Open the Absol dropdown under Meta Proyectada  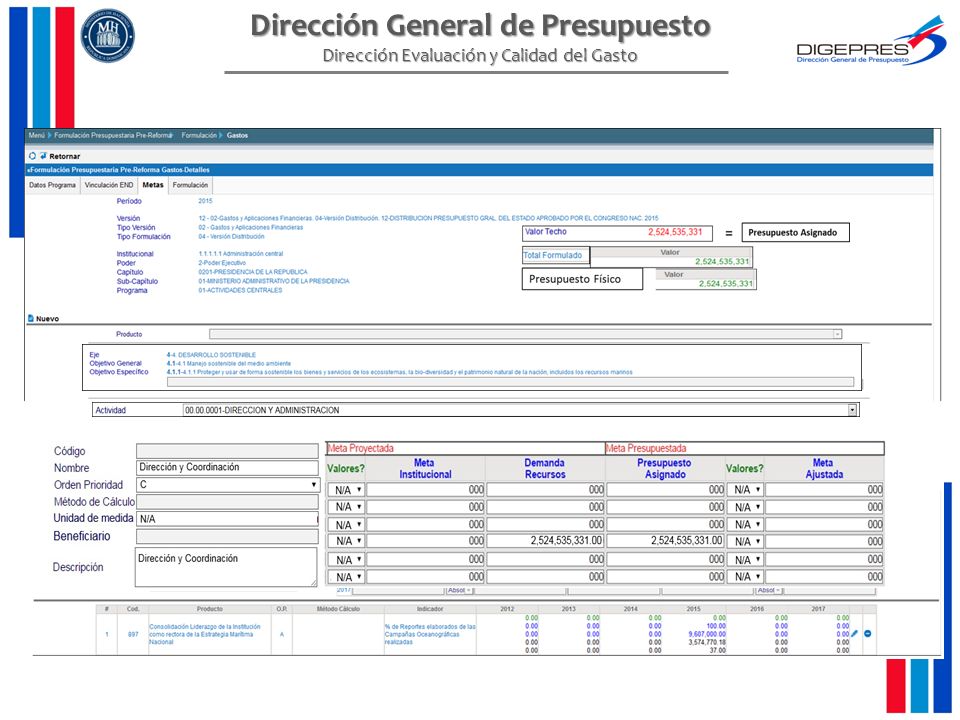coord(459,591)
